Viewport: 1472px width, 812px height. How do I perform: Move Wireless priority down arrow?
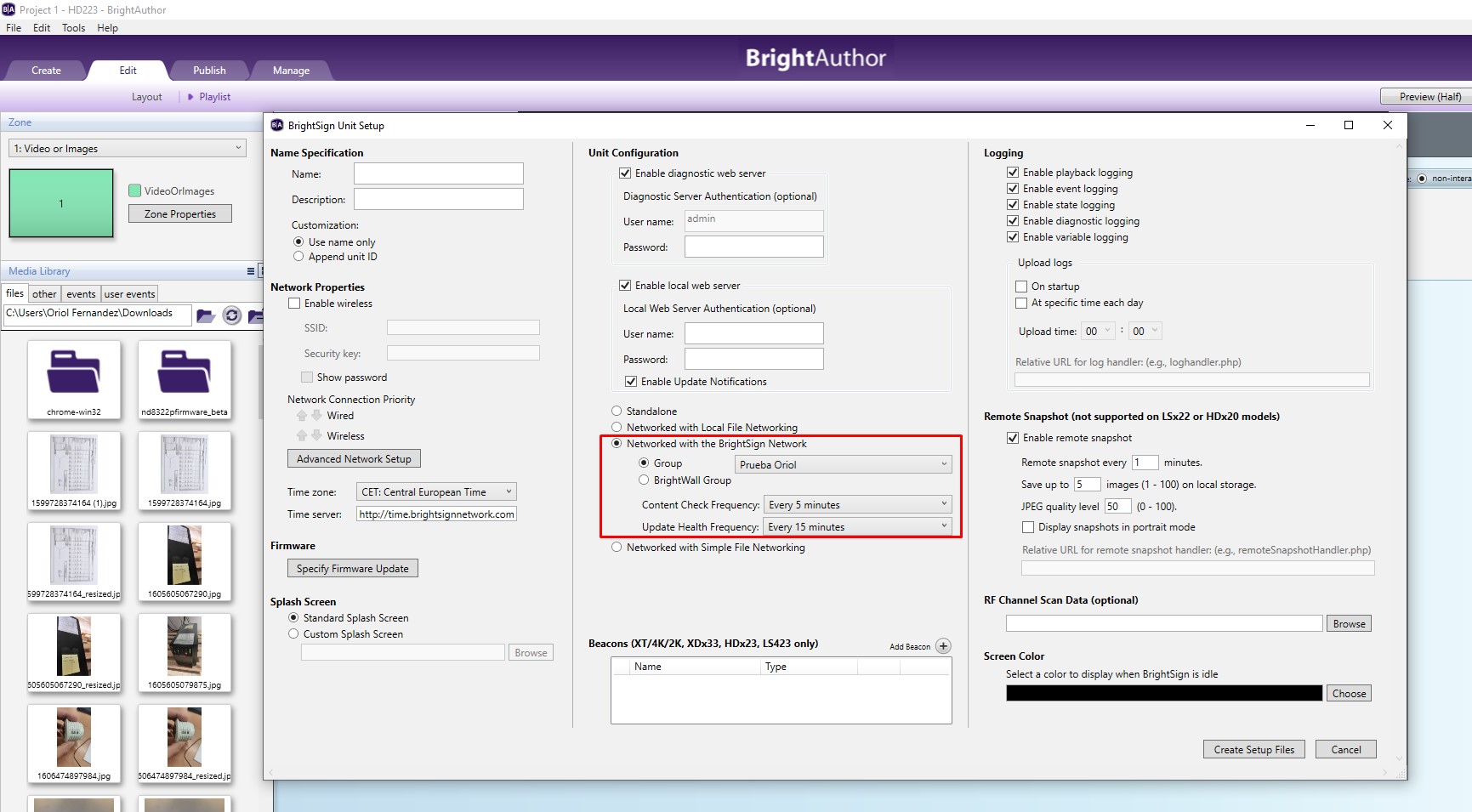click(x=316, y=435)
